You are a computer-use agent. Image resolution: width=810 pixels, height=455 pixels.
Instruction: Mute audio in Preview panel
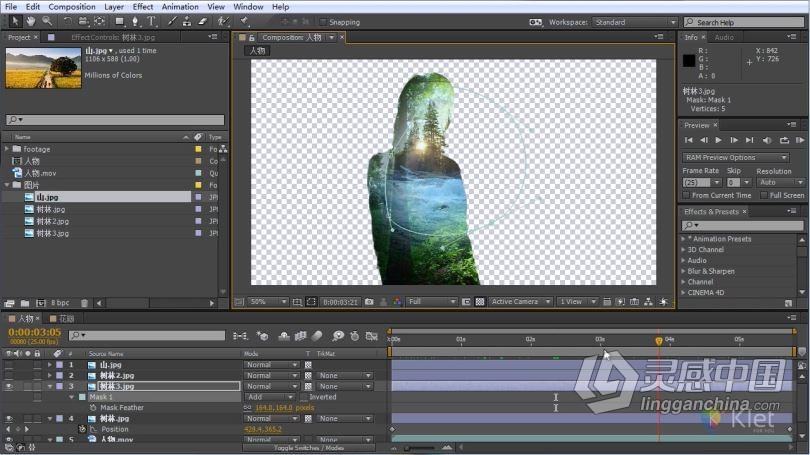click(767, 140)
